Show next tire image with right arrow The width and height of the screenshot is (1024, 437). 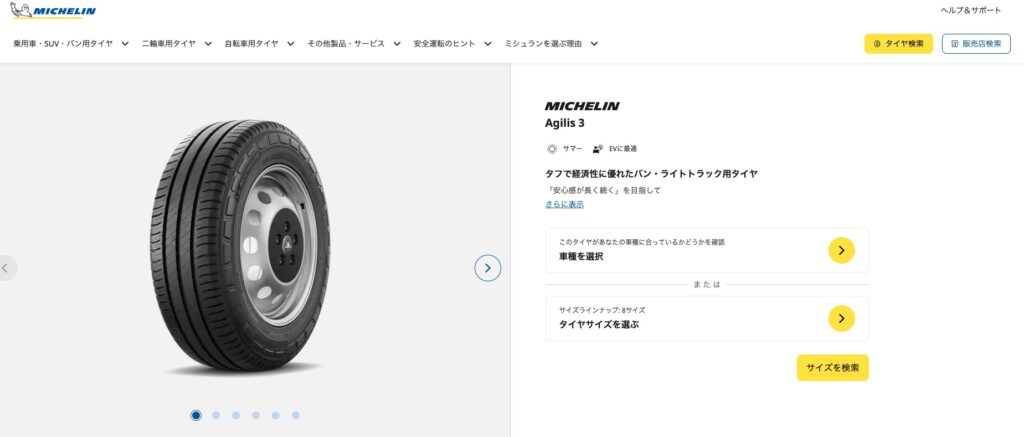click(487, 268)
